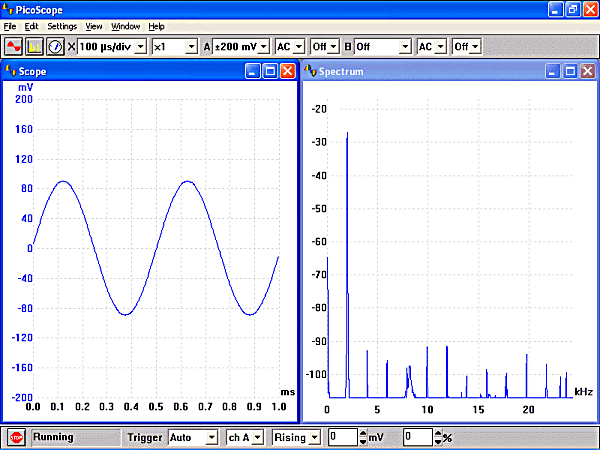This screenshot has width=600, height=450.
Task: Expand the trigger mode Auto dropdown
Action: point(210,437)
